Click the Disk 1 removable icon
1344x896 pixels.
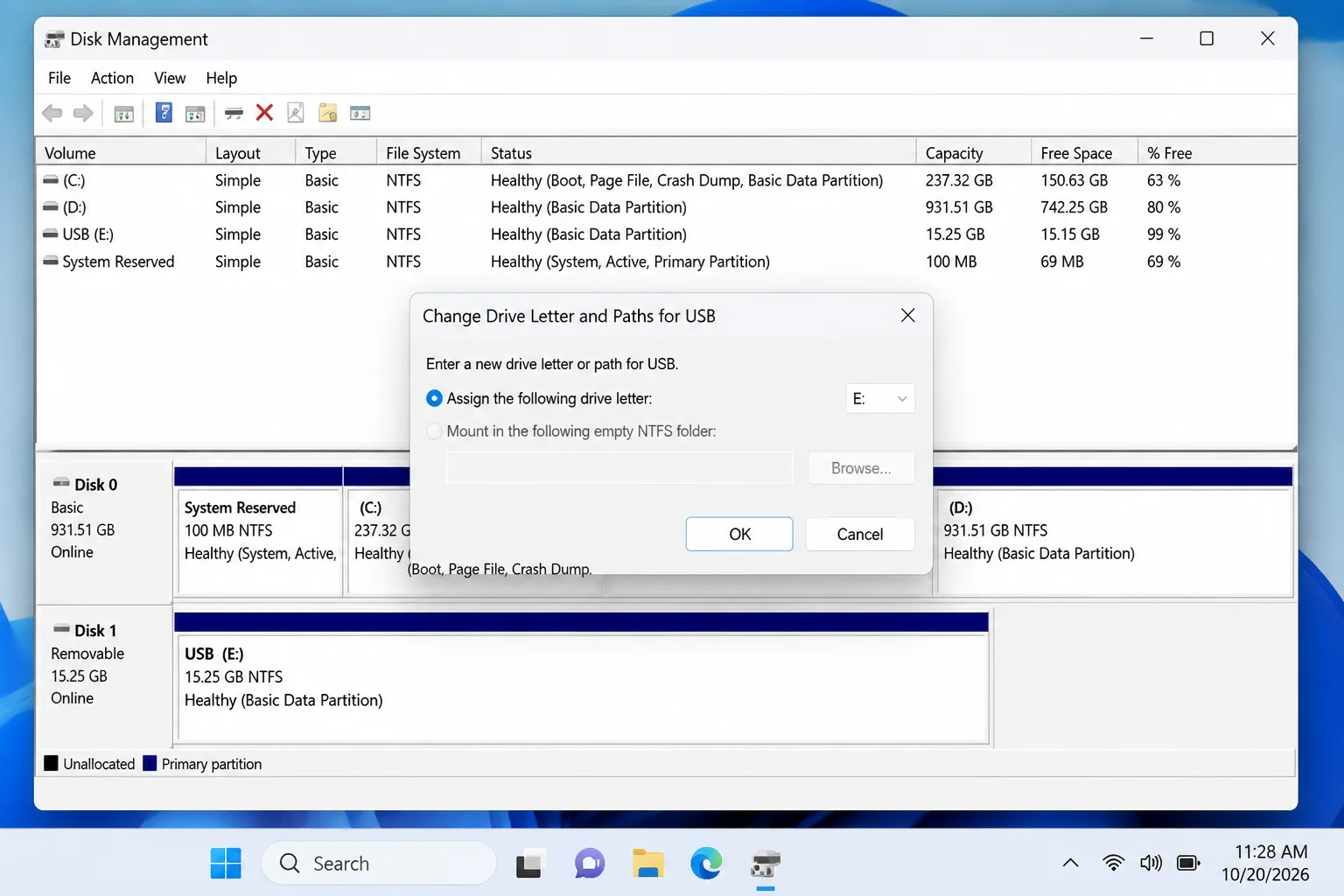tap(61, 628)
